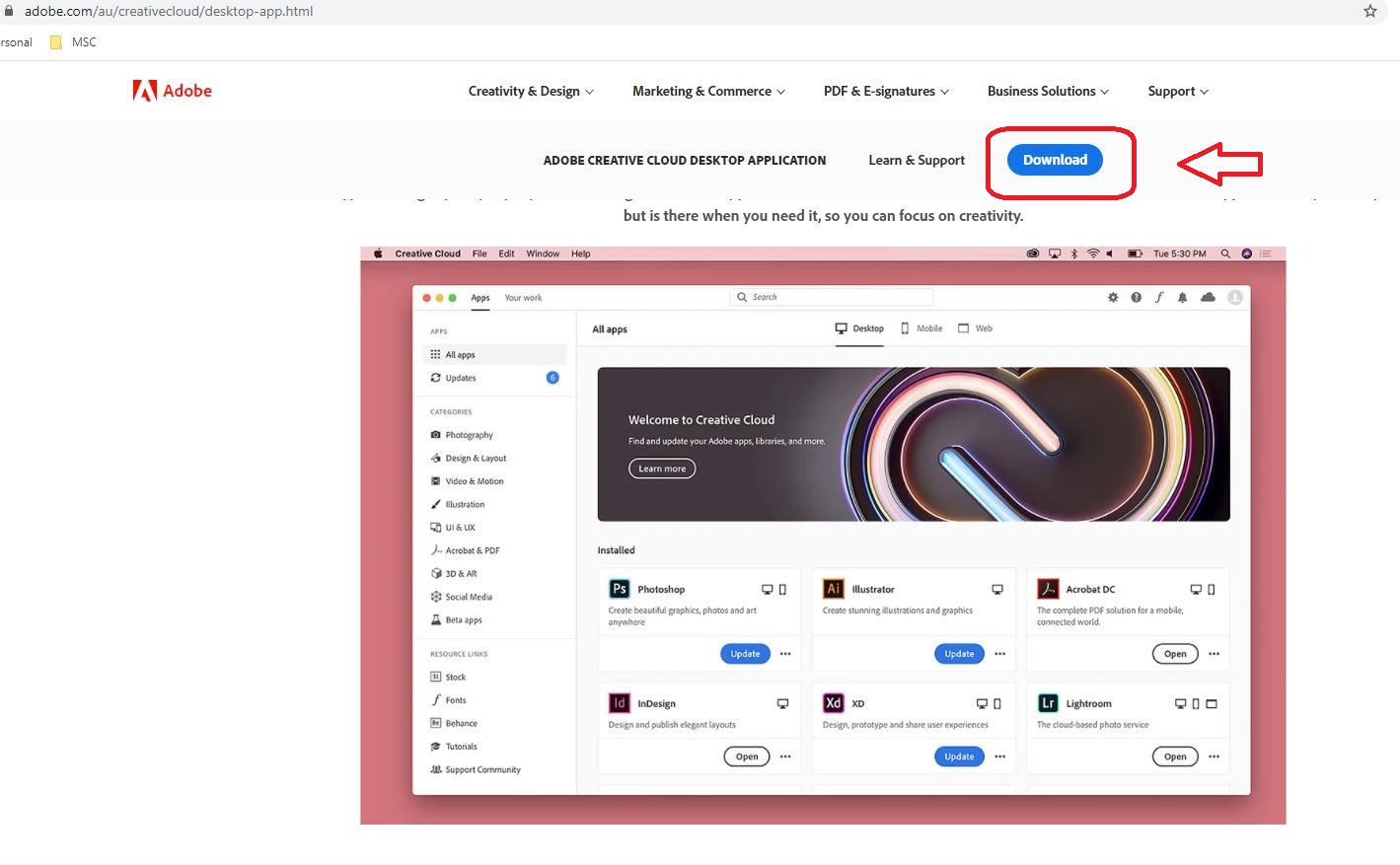The width and height of the screenshot is (1400, 865).
Task: Open the Help menu in the Mac menu bar
Action: (x=581, y=253)
